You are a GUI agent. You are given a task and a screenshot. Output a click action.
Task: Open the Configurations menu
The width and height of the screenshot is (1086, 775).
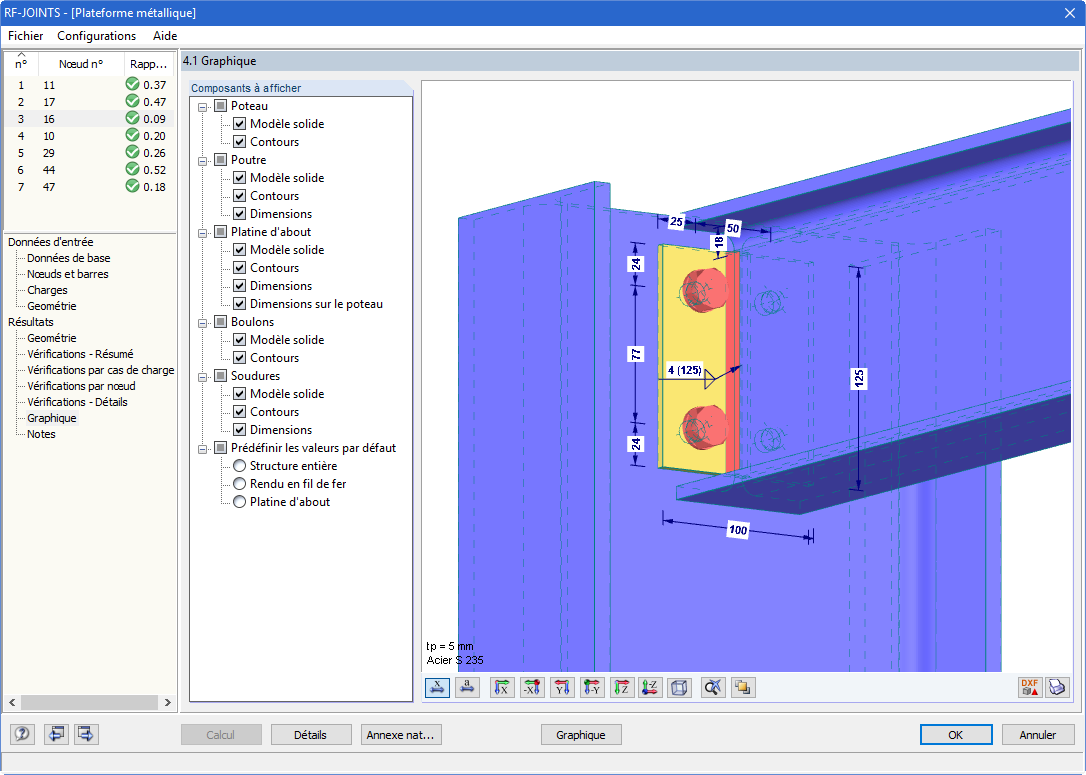point(96,36)
